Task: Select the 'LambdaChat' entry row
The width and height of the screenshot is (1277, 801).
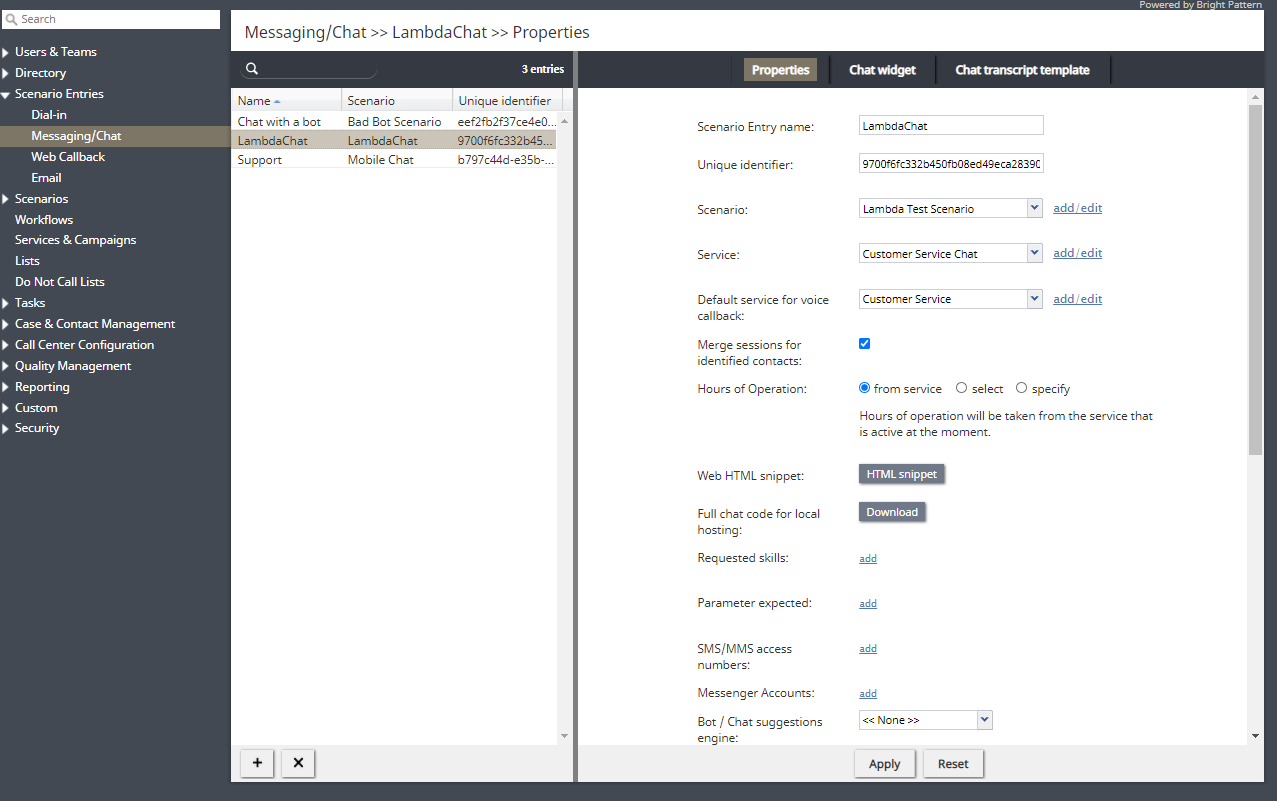Action: click(x=394, y=141)
